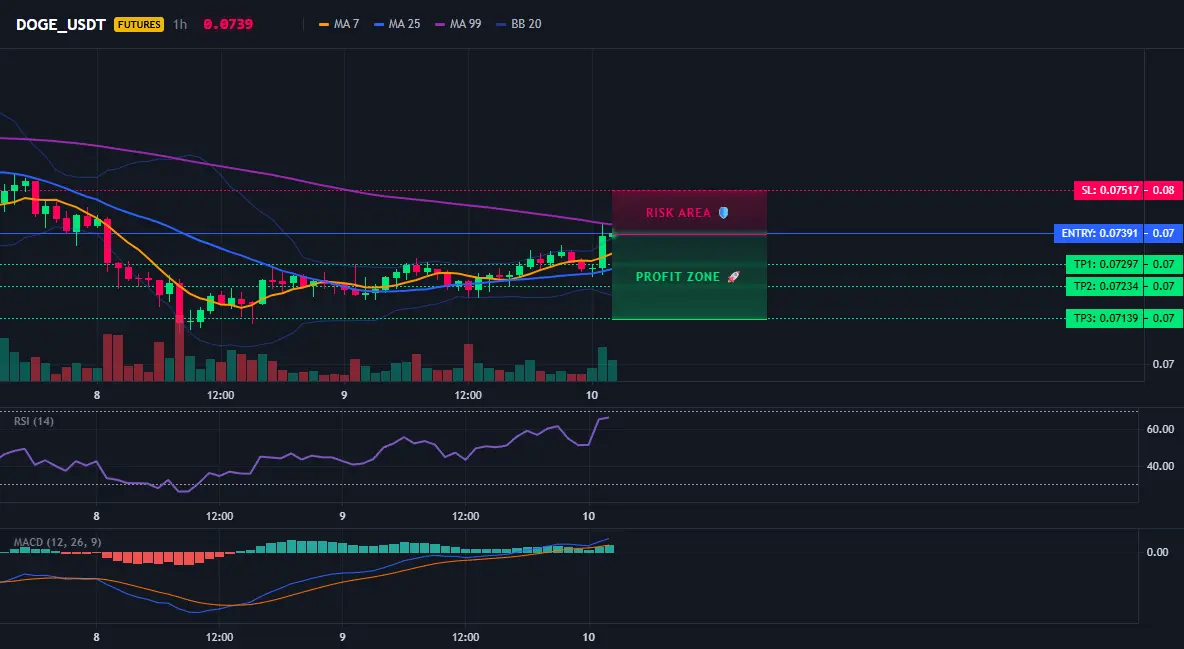
Task: Click the TP3: 0.07139 target label
Action: click(x=1105, y=318)
